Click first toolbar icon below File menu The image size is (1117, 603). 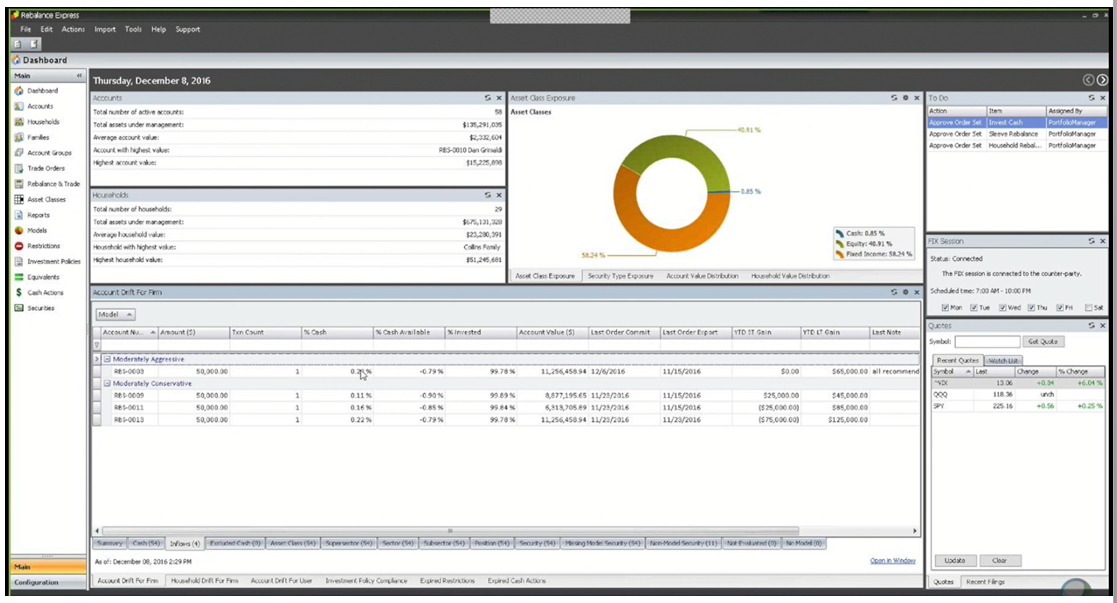(18, 44)
